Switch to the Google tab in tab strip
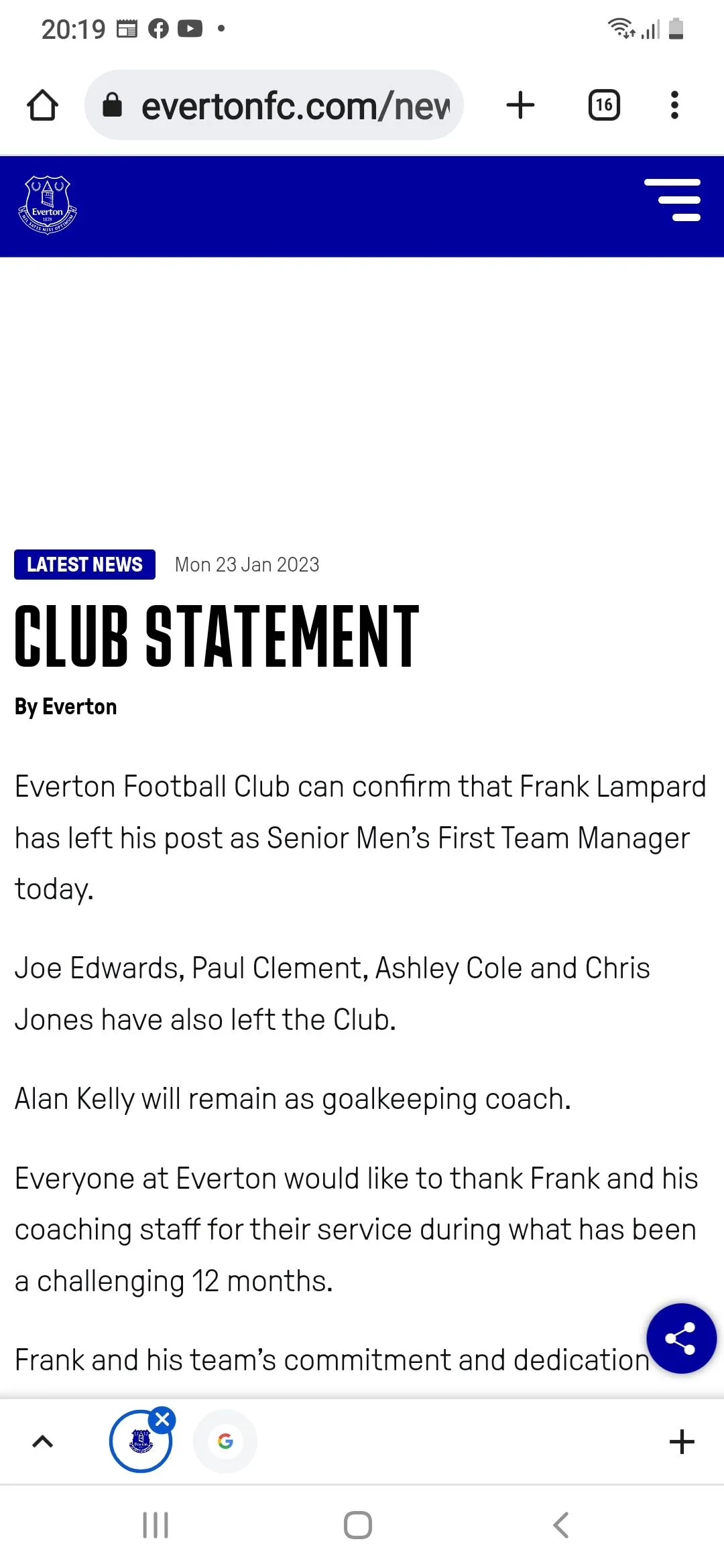Screen dimensions: 724x1568 tap(225, 1441)
